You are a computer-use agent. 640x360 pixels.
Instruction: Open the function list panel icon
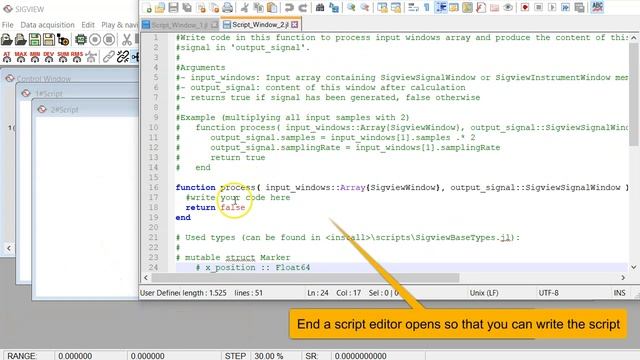481,7
